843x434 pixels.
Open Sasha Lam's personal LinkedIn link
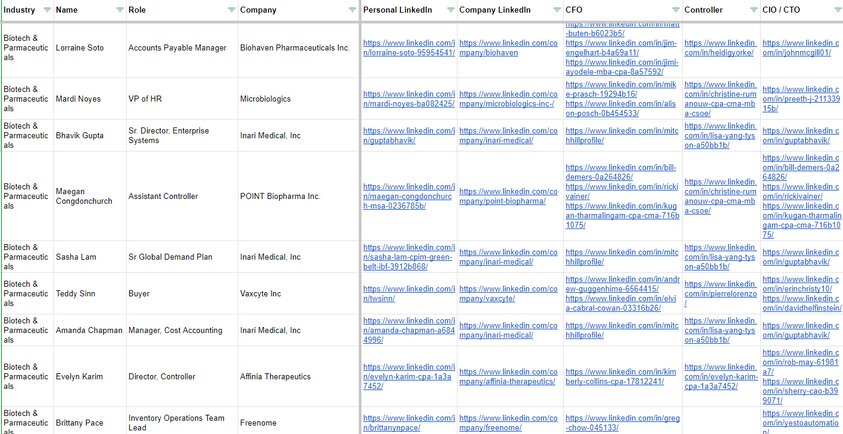[x=409, y=257]
